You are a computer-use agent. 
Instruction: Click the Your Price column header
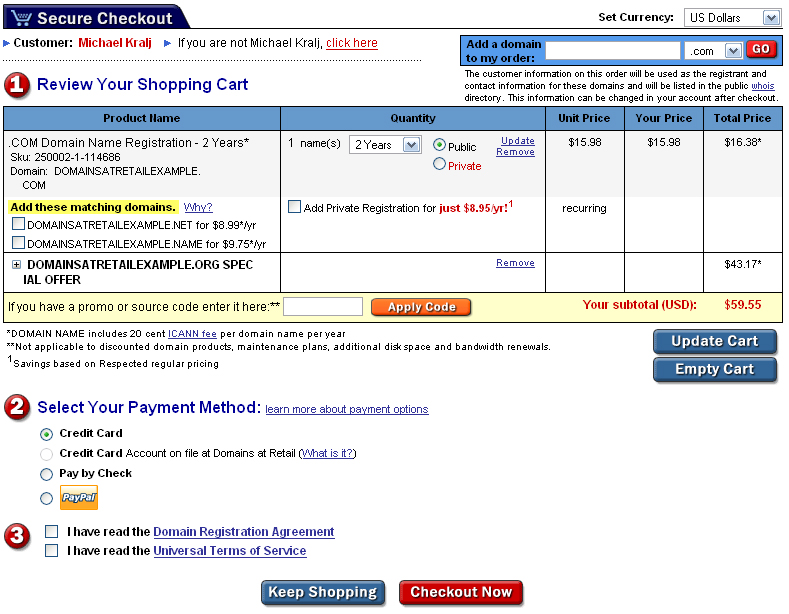(664, 118)
